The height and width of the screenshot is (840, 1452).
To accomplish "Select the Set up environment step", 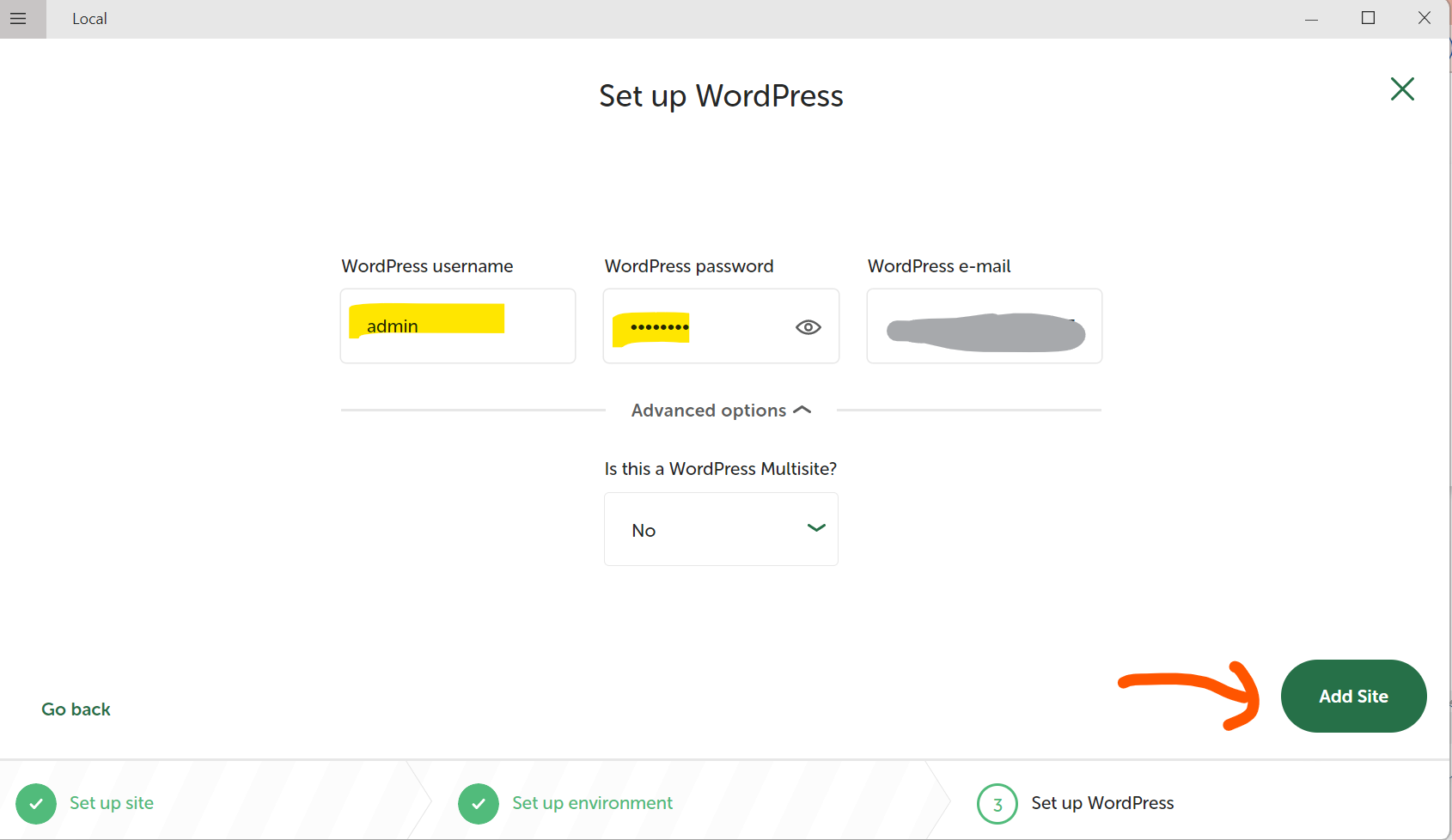I will 592,803.
